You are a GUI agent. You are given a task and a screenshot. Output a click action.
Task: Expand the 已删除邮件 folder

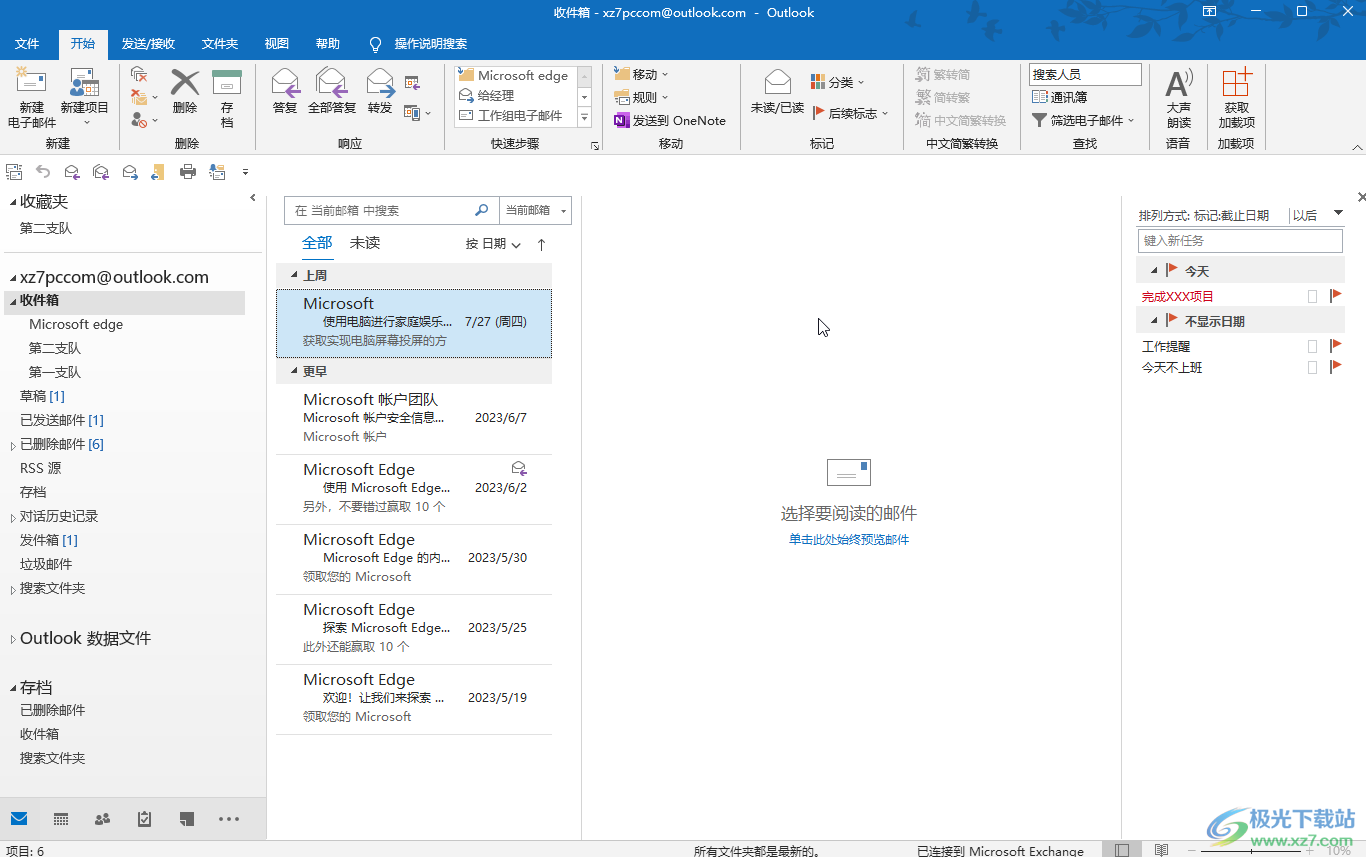pyautogui.click(x=13, y=445)
